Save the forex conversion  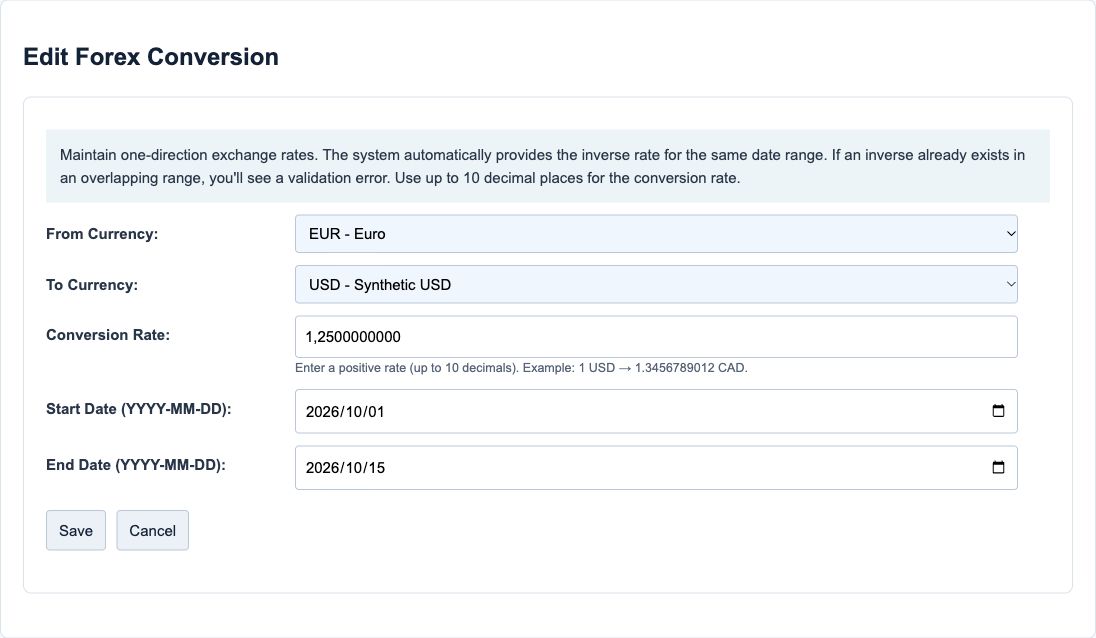click(76, 530)
